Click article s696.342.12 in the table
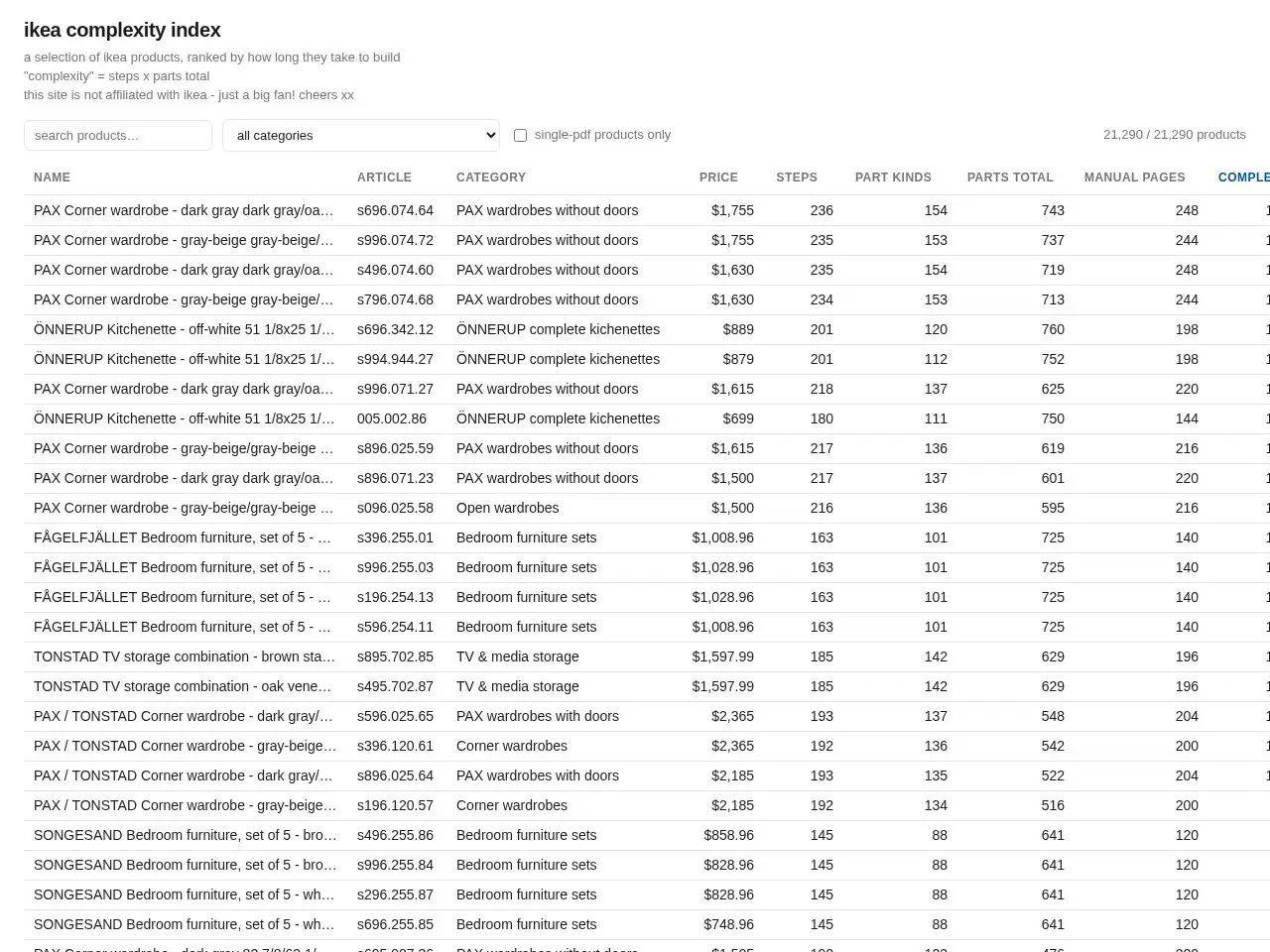 (395, 329)
